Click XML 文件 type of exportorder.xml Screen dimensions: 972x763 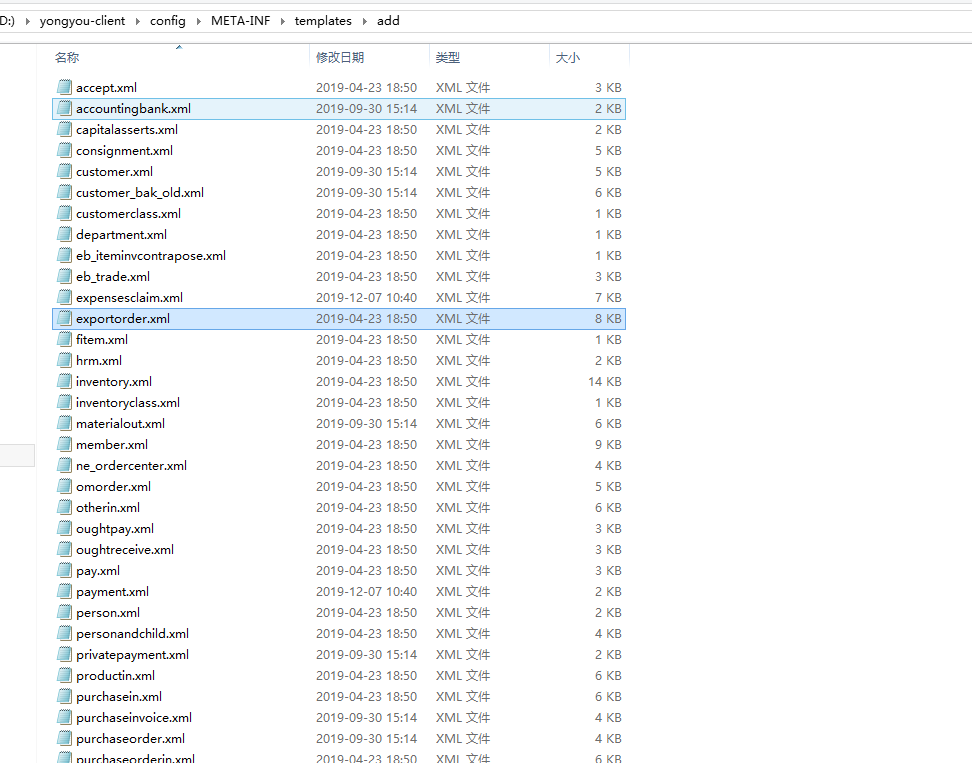[x=462, y=319]
